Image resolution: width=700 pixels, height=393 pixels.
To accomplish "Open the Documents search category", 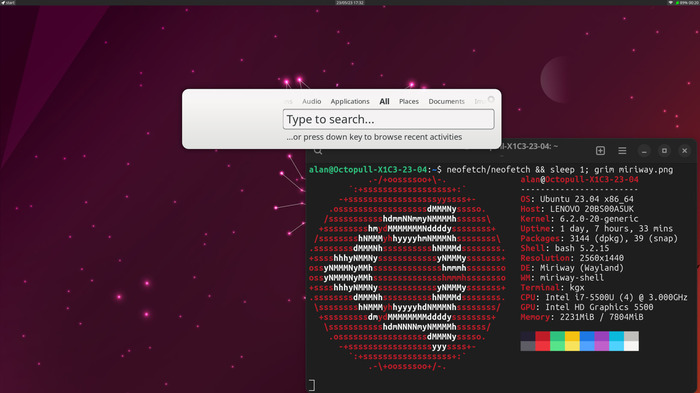I will coord(446,101).
